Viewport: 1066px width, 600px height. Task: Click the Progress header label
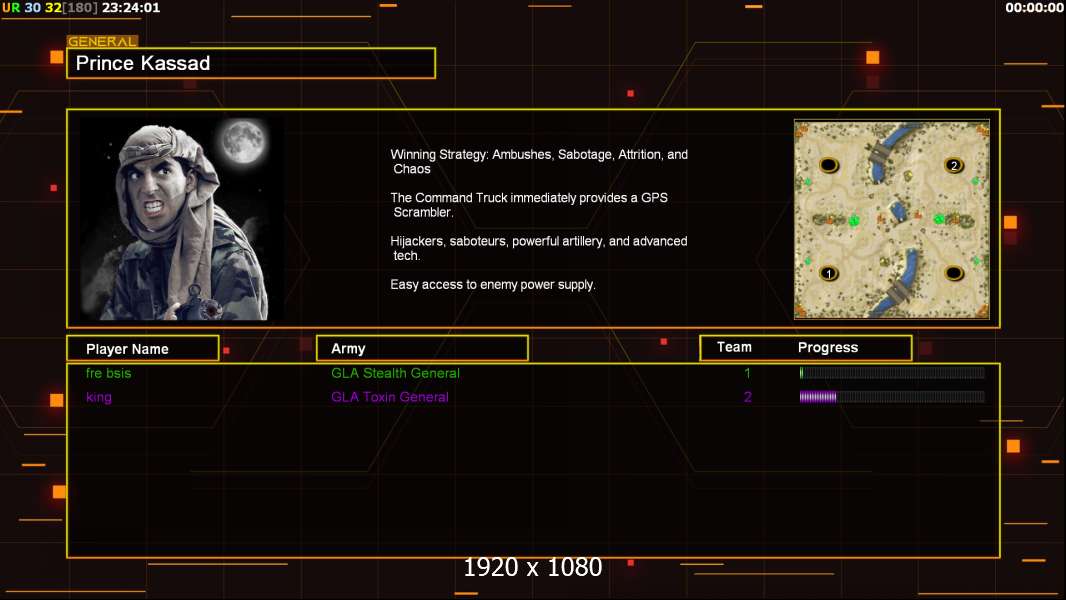pyautogui.click(x=828, y=347)
